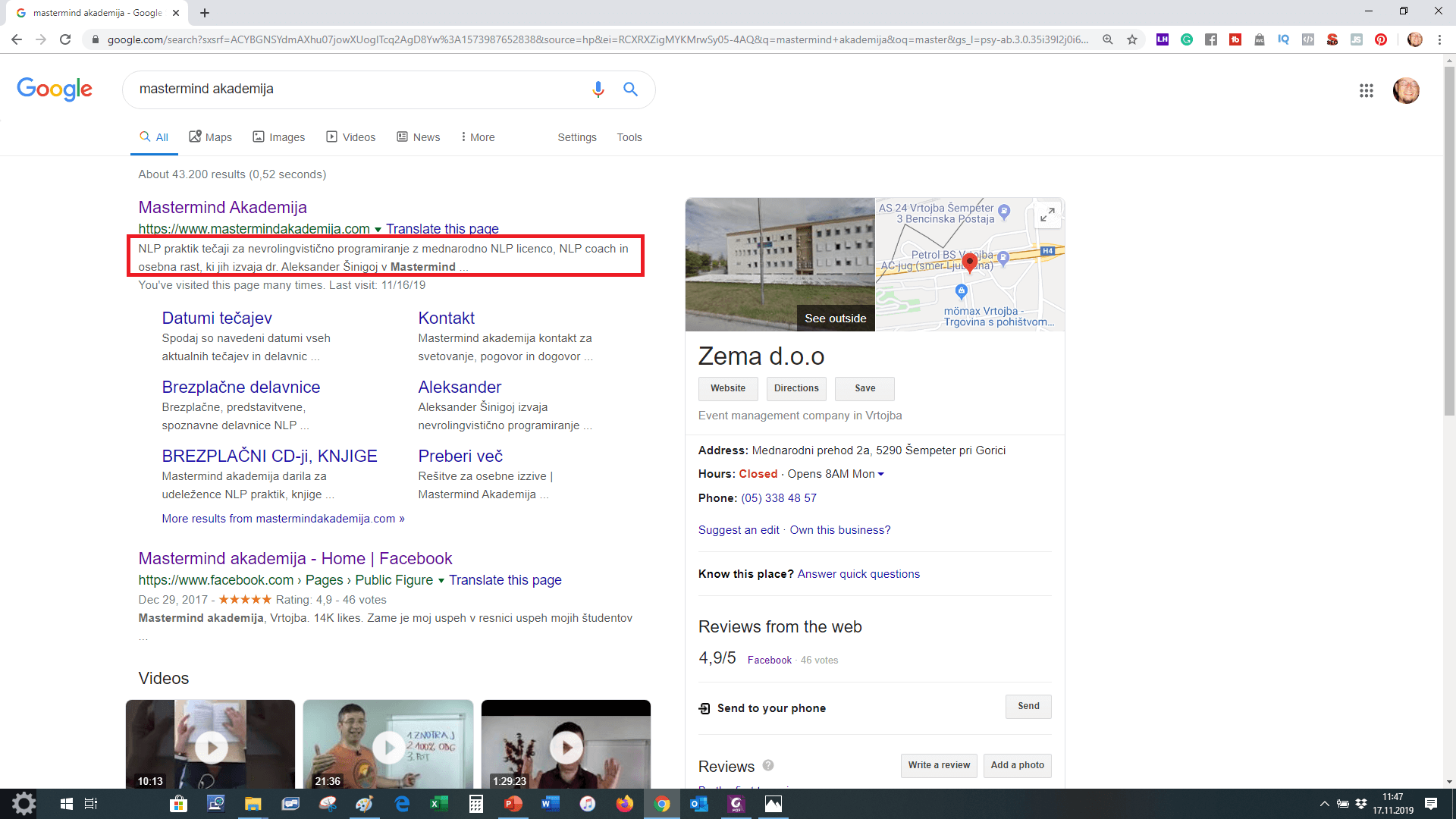Click the Directions button

[796, 388]
